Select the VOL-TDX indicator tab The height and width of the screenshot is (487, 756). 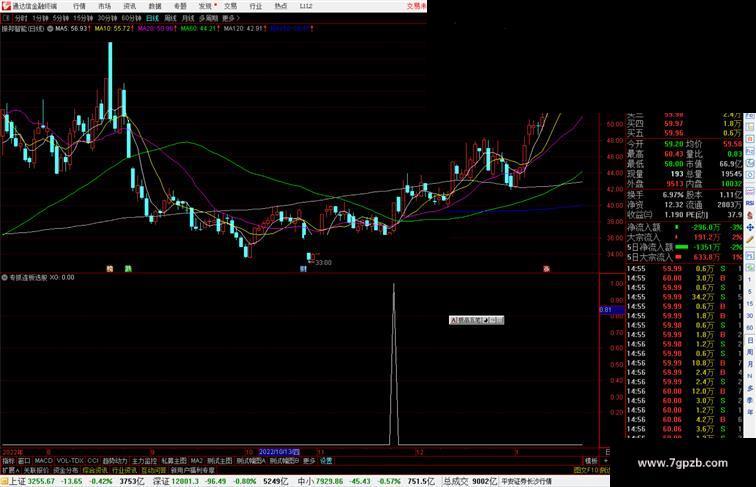(x=70, y=461)
